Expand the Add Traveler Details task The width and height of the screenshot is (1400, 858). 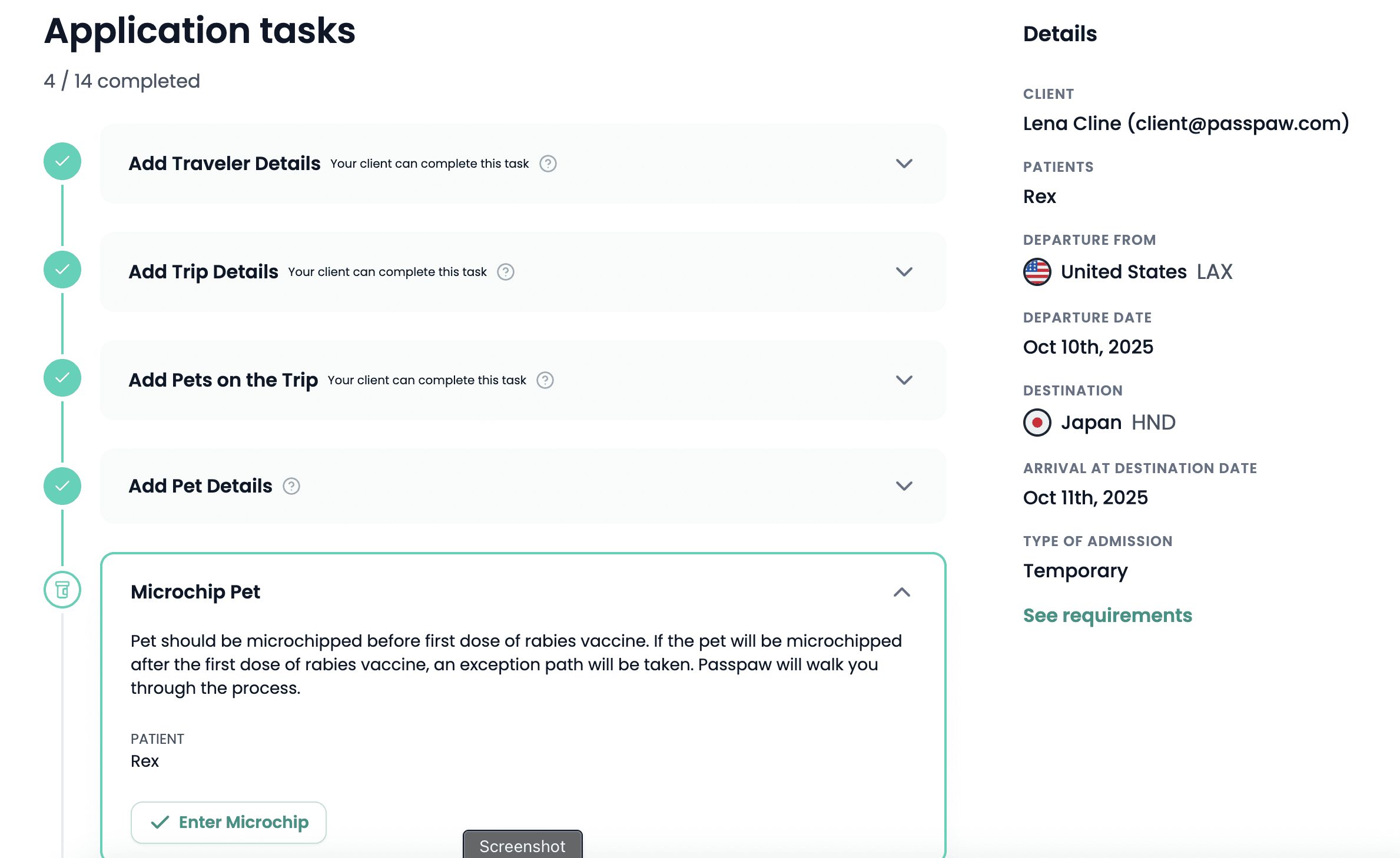tap(904, 164)
